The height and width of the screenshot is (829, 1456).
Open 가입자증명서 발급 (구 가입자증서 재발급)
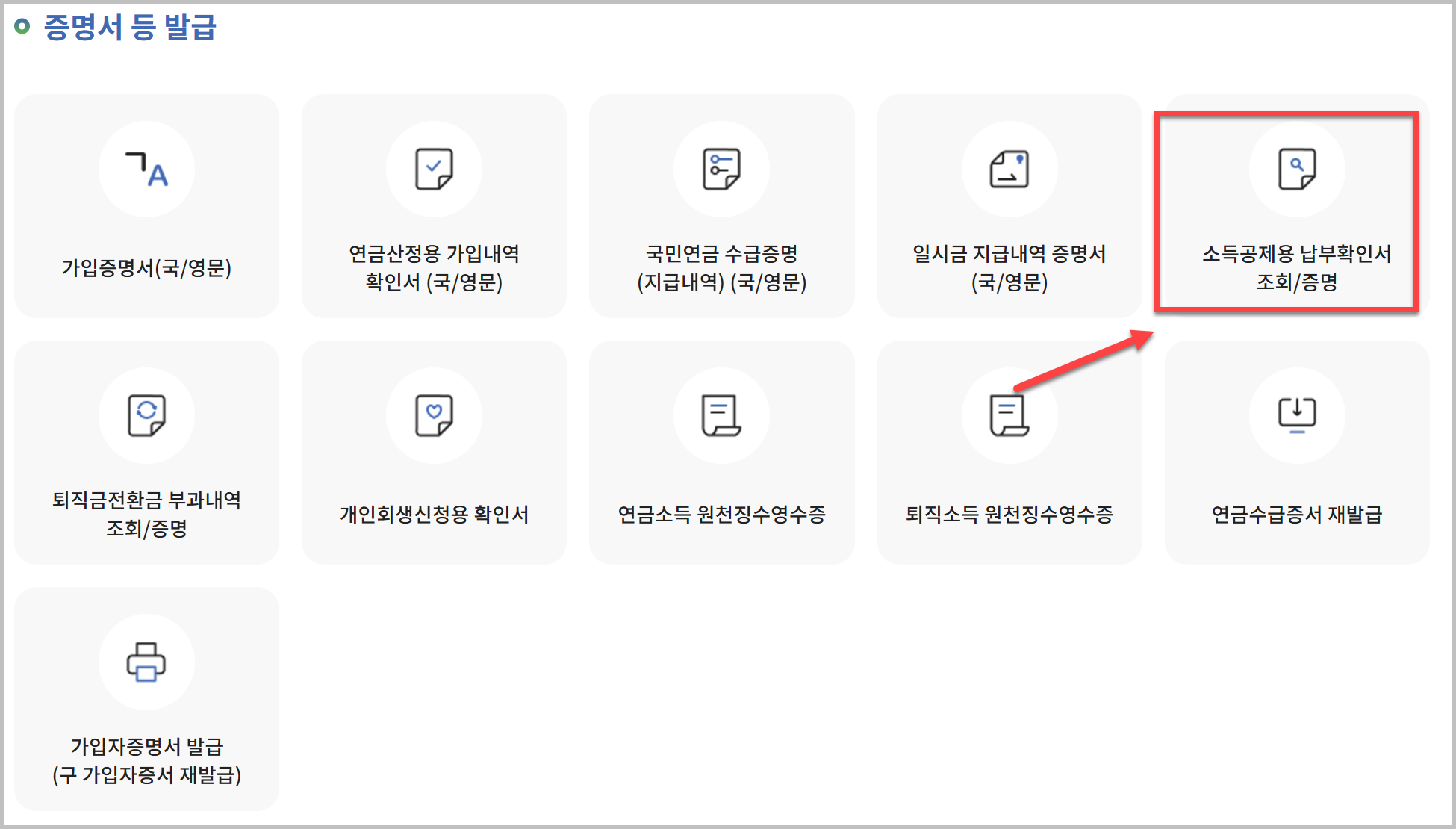[x=146, y=760]
